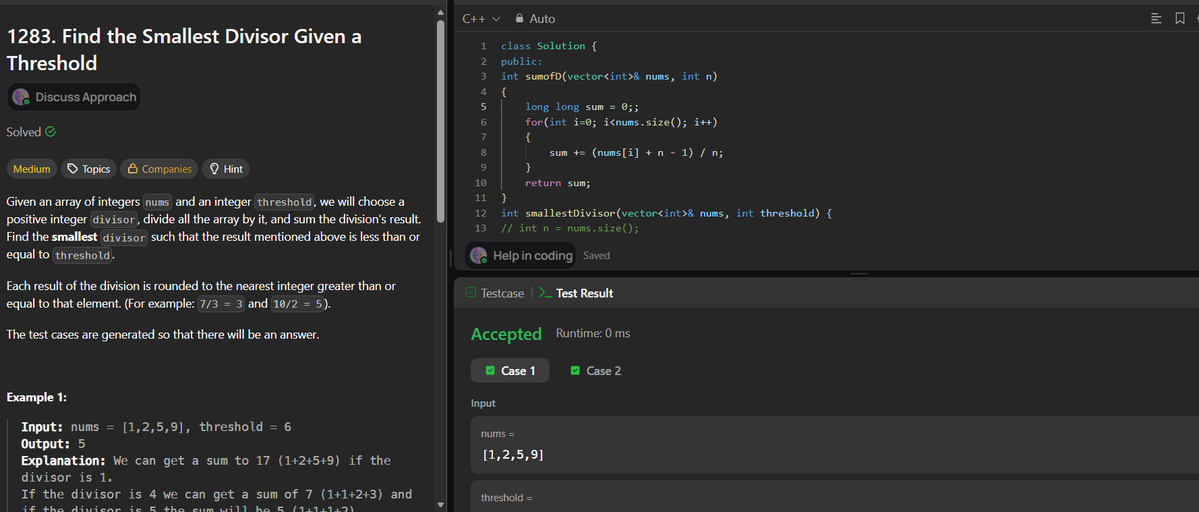The image size is (1199, 512).
Task: Select the Case 2 tab
Action: (596, 371)
